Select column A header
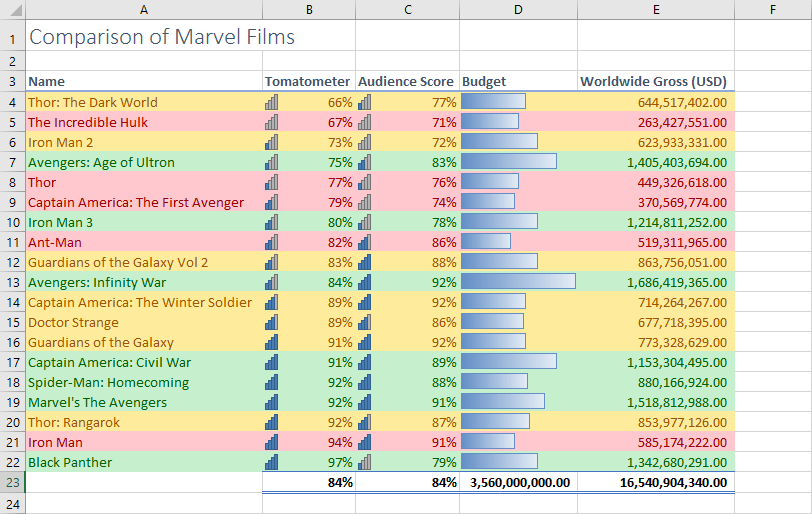Screen dimensions: 812x514 tap(144, 9)
